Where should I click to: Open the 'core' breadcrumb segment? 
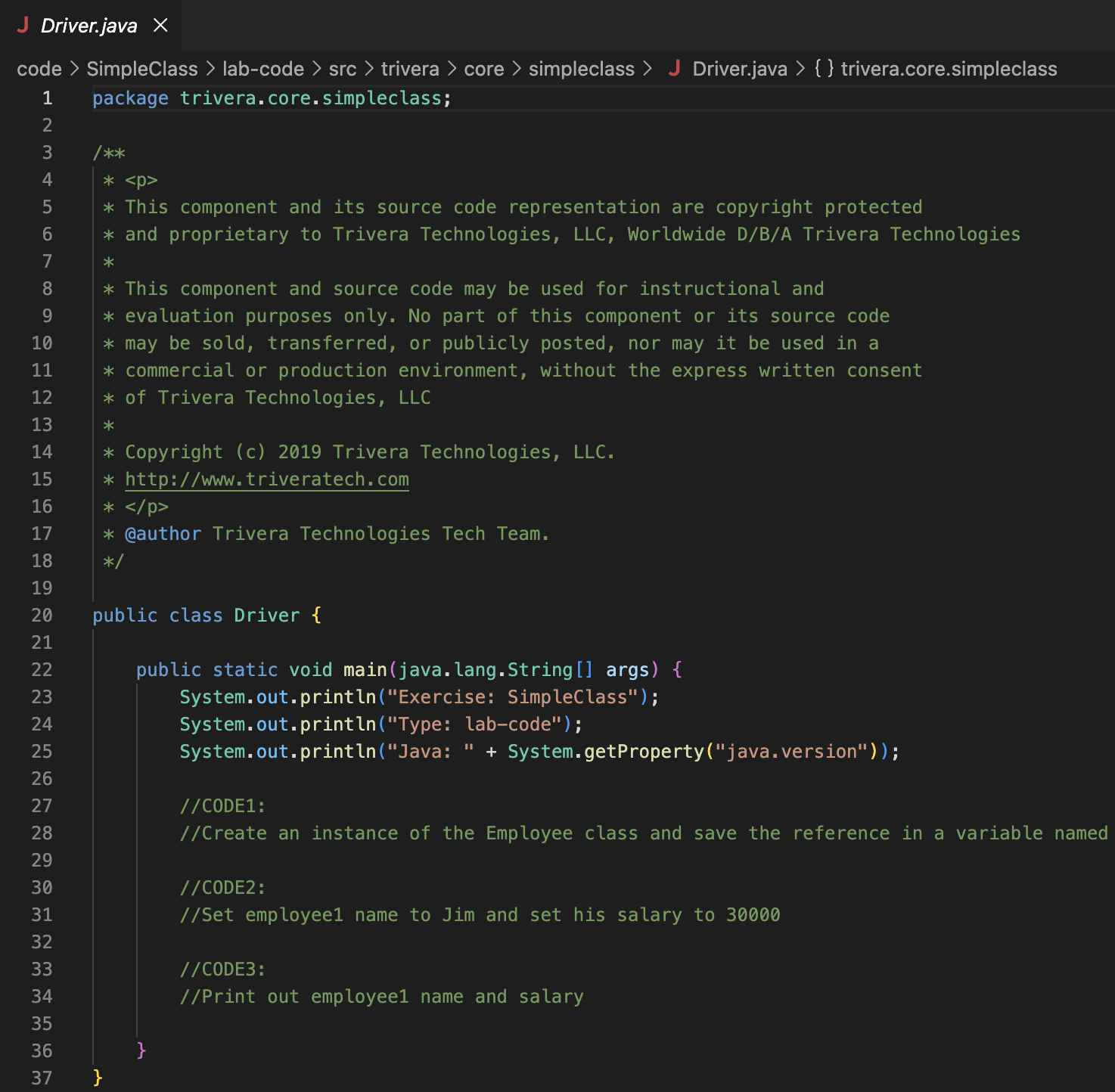[484, 69]
